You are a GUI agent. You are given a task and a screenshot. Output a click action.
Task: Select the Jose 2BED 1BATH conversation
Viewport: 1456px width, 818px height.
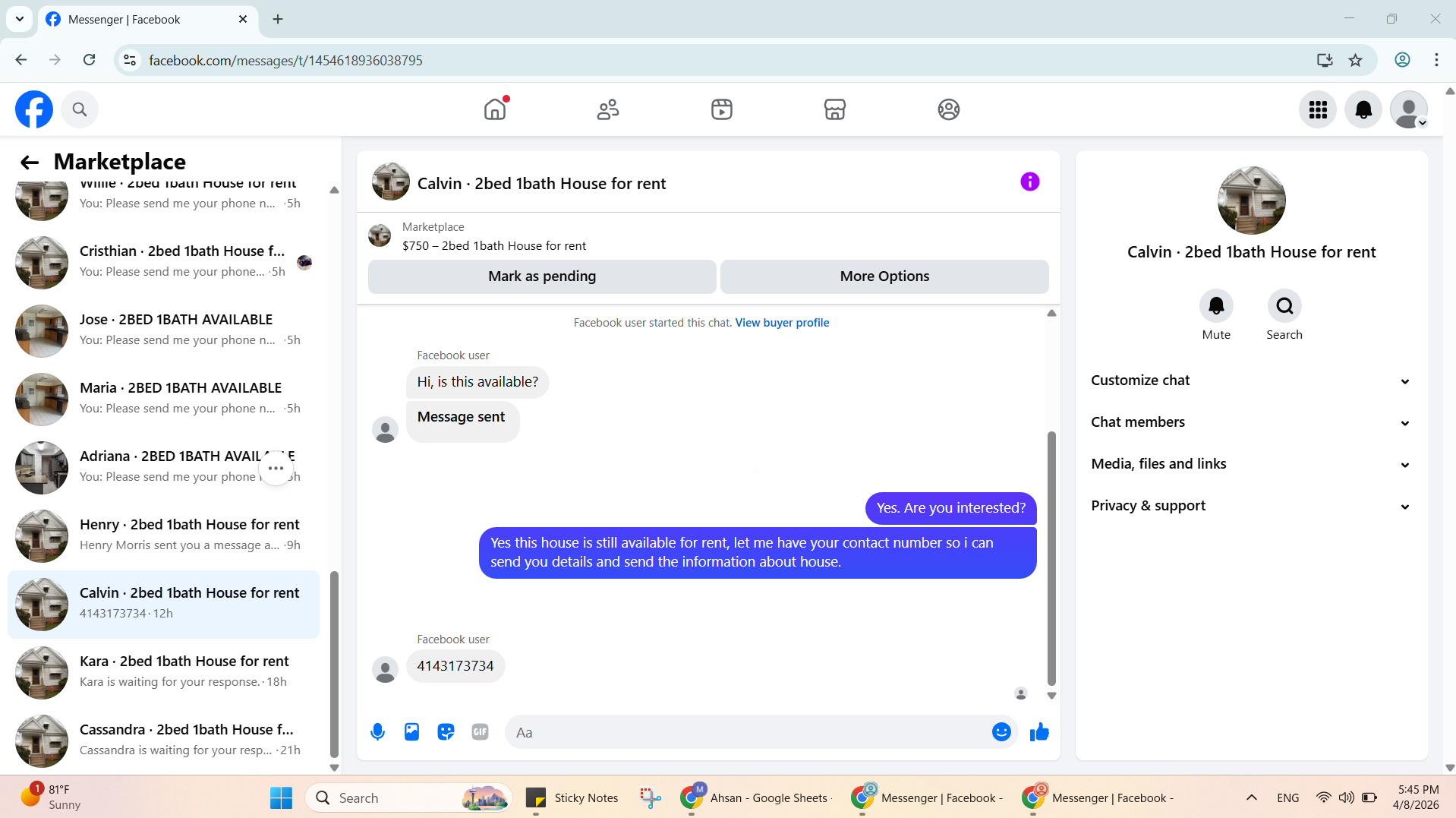(x=163, y=331)
